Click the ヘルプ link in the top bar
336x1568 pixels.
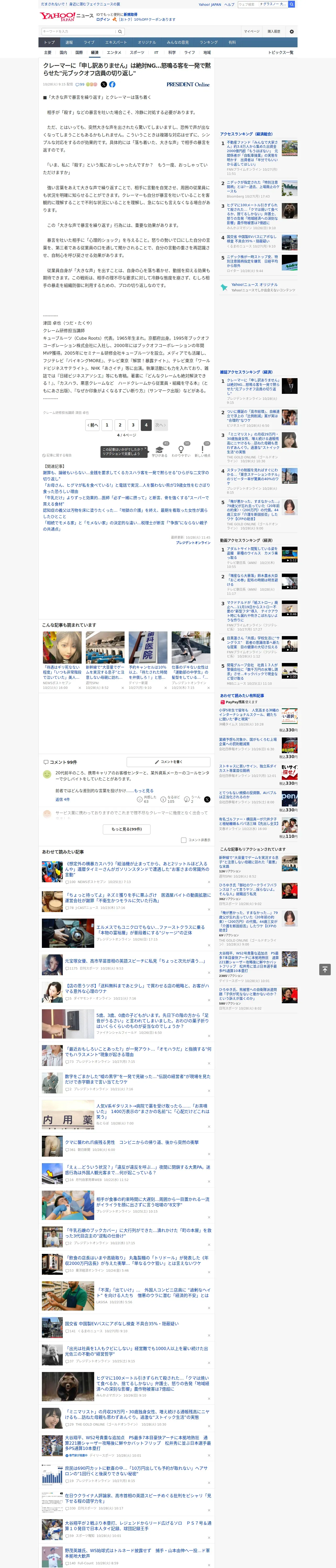[229, 4]
